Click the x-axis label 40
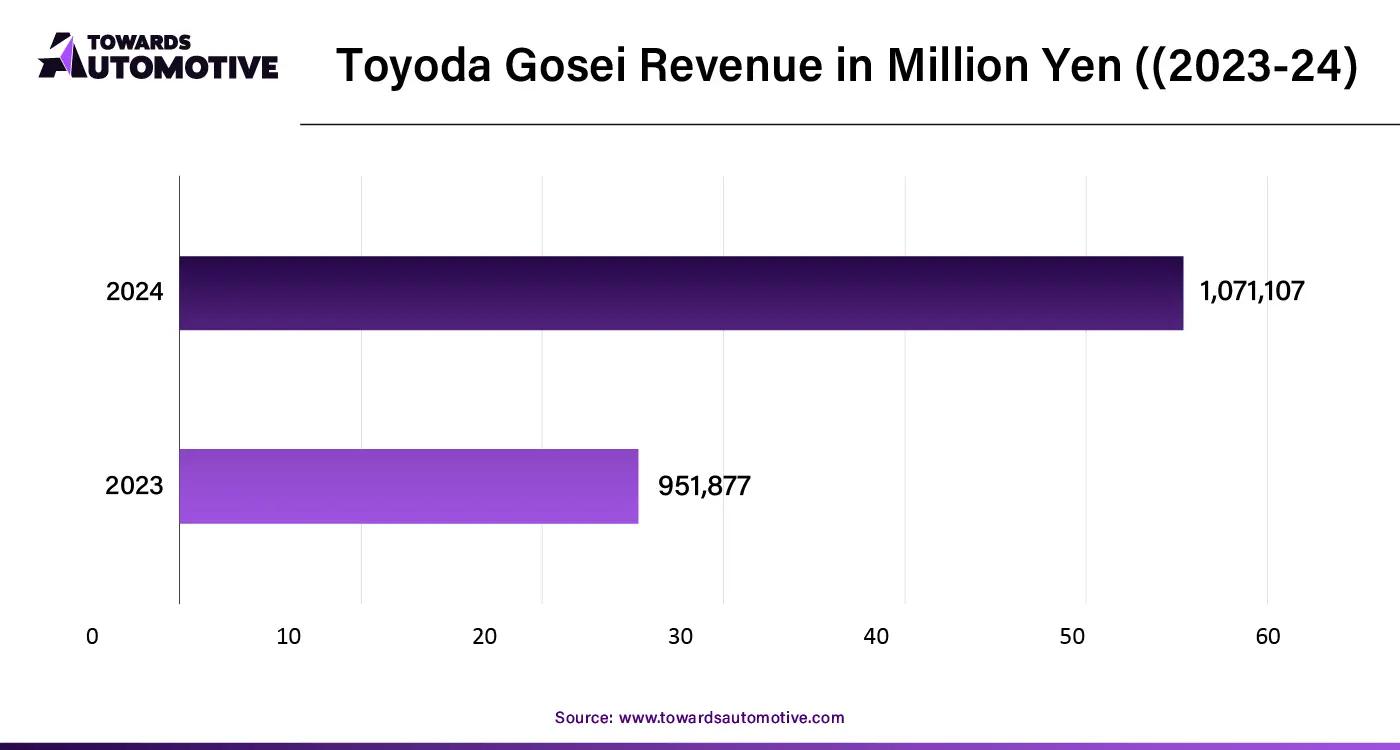Screen dimensions: 1400x750 876,636
